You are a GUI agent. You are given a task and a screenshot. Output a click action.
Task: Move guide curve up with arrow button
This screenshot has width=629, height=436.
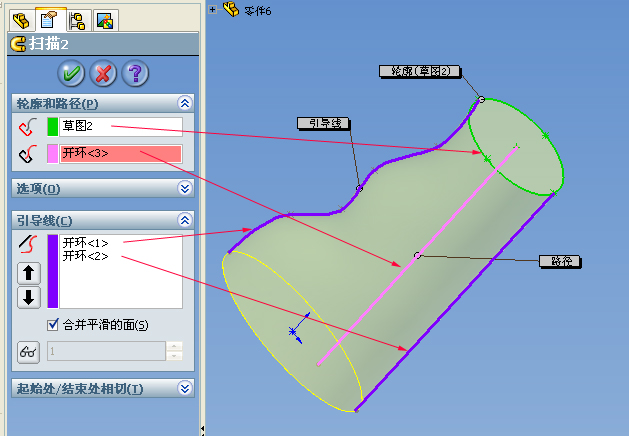[x=28, y=273]
